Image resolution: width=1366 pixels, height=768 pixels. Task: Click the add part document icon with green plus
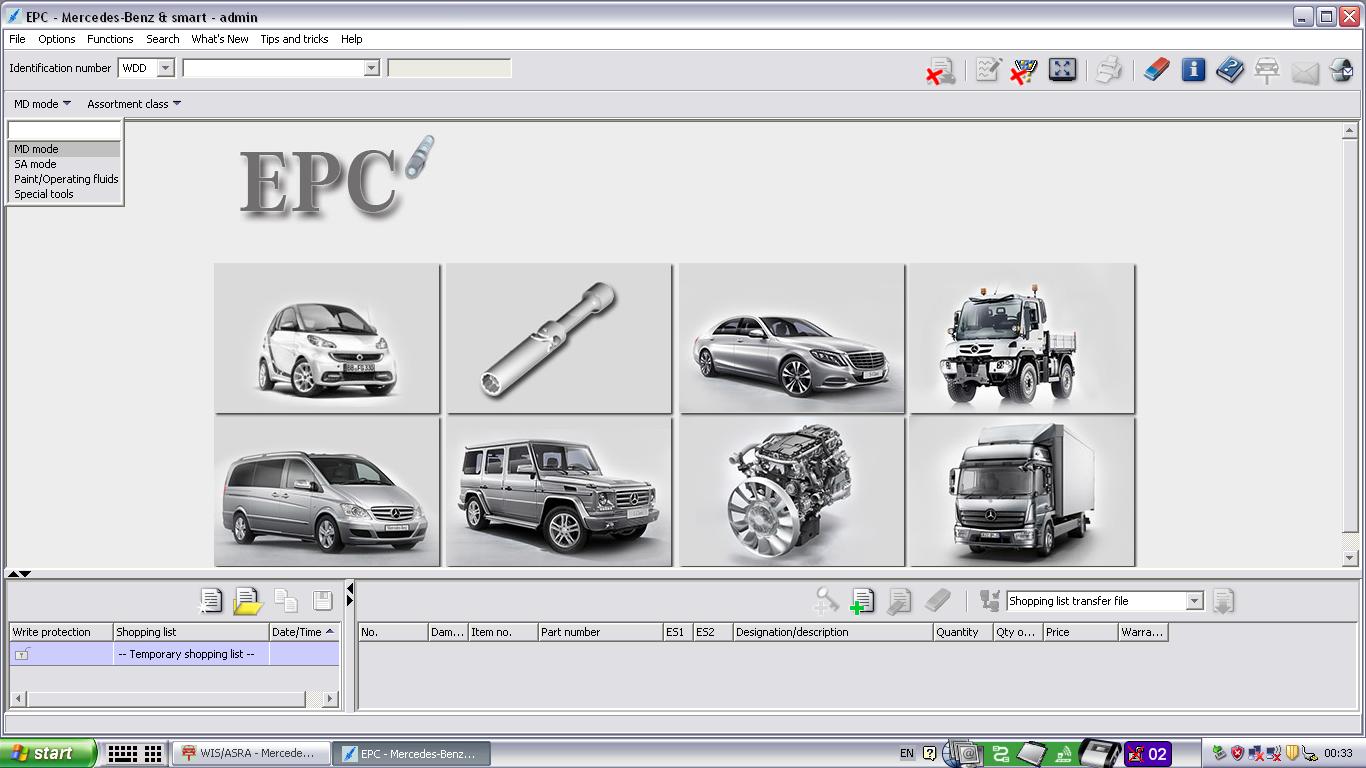point(861,600)
